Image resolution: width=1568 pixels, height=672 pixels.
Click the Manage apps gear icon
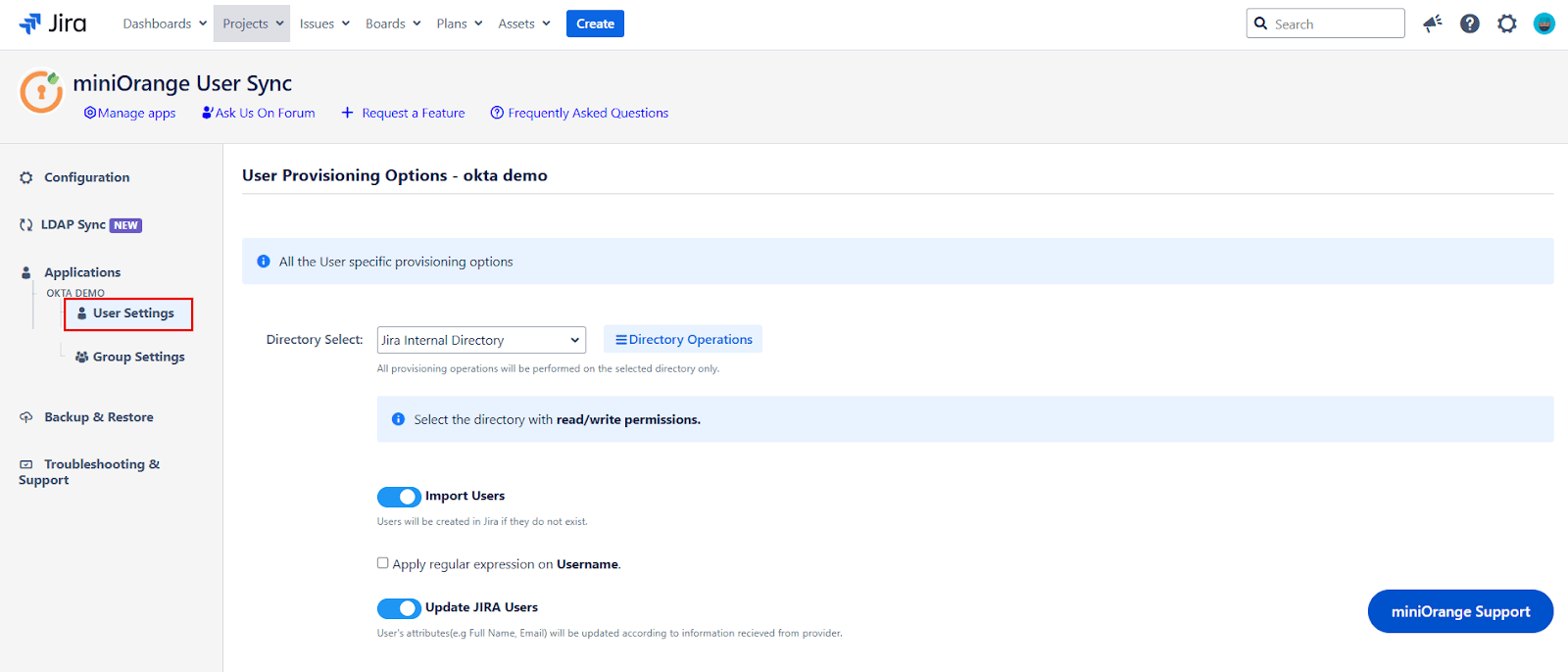90,113
